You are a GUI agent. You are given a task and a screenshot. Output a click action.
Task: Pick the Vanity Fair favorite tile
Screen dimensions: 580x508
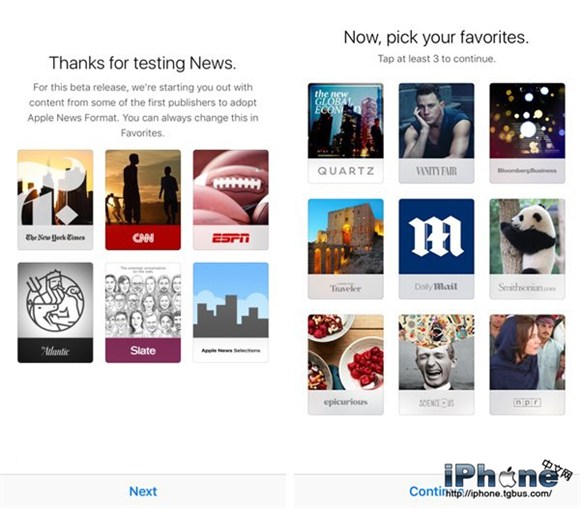[436, 133]
